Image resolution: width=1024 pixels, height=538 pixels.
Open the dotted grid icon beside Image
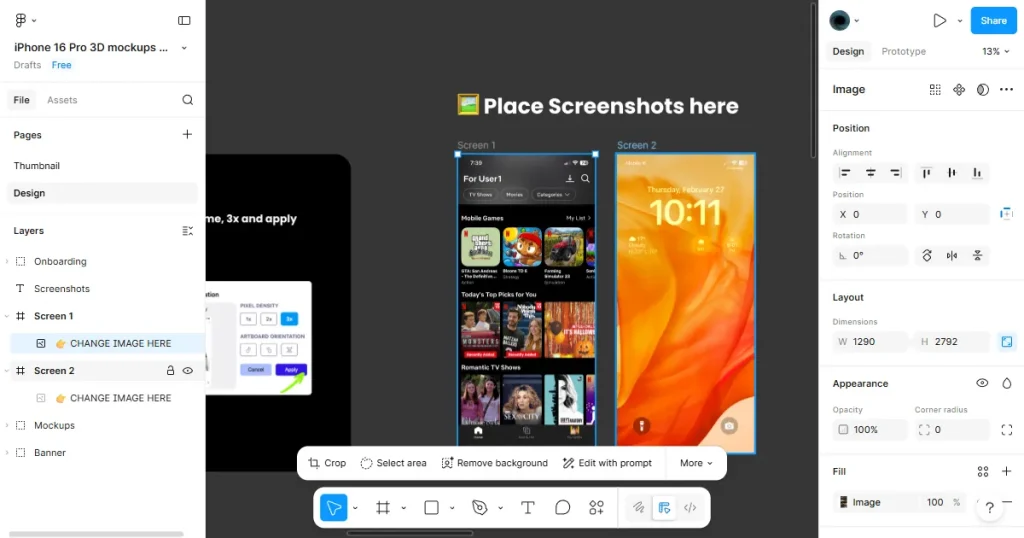click(x=935, y=89)
